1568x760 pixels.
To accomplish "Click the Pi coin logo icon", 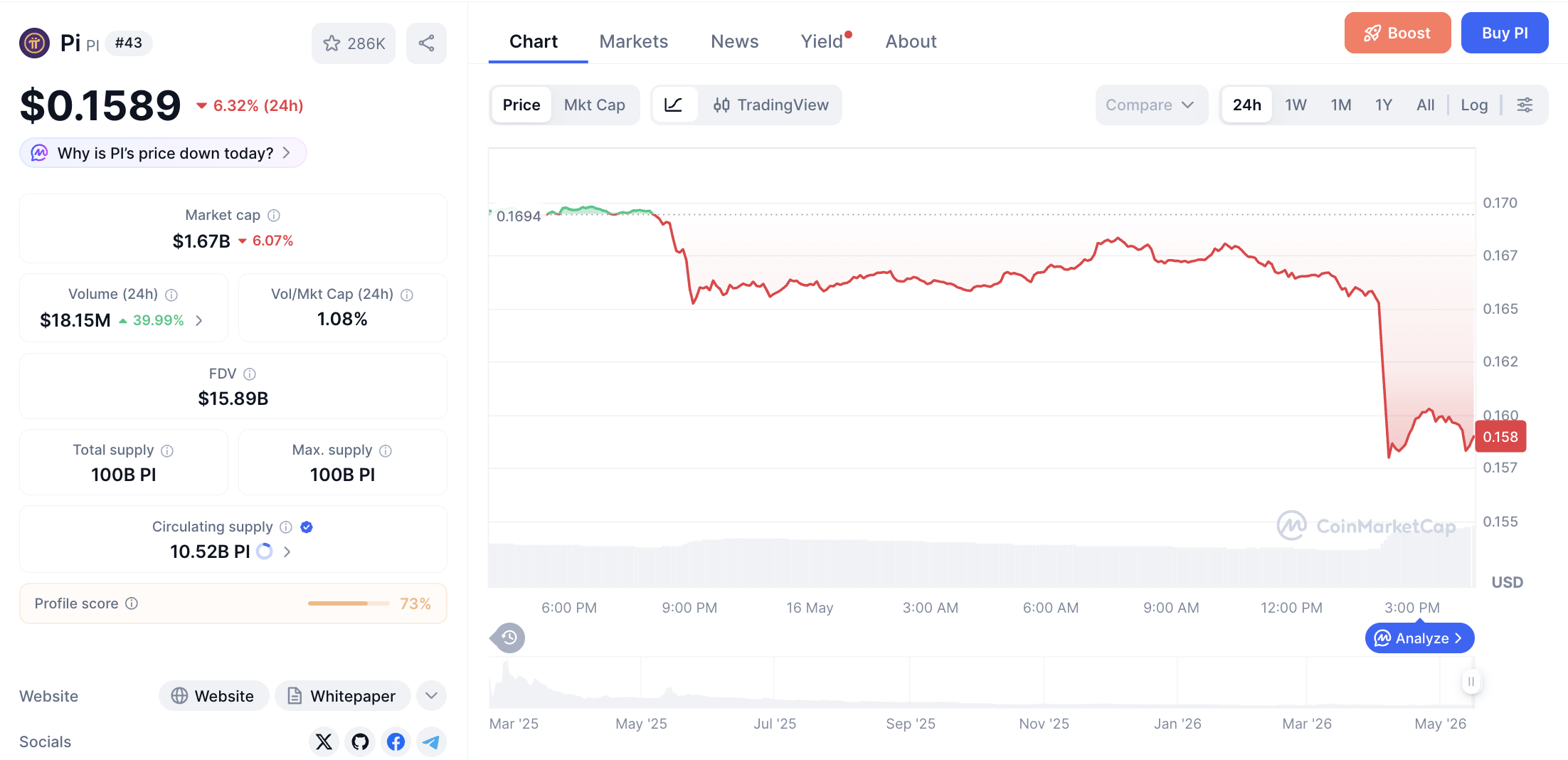I will click(34, 43).
